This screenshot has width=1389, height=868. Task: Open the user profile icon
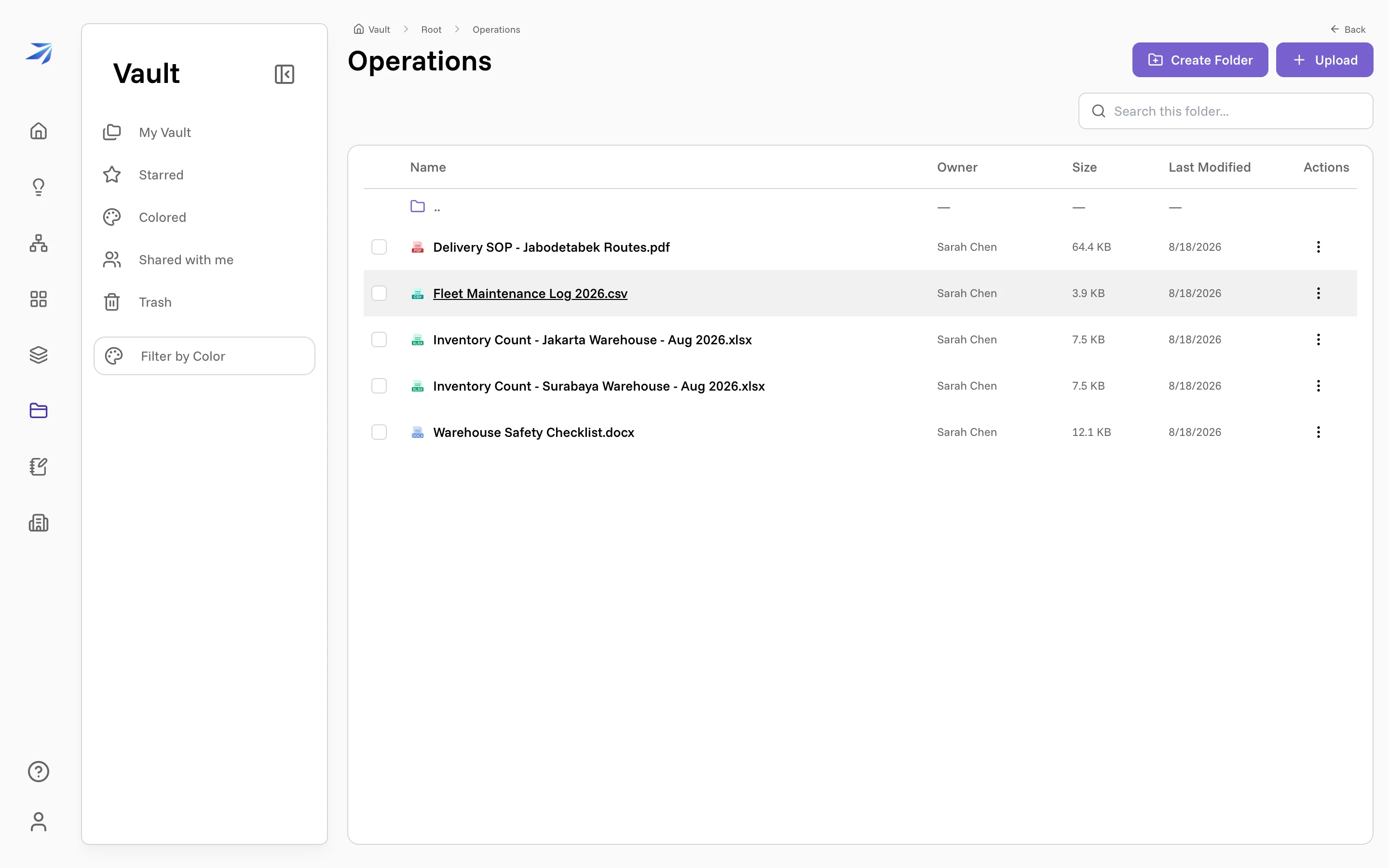(x=39, y=822)
